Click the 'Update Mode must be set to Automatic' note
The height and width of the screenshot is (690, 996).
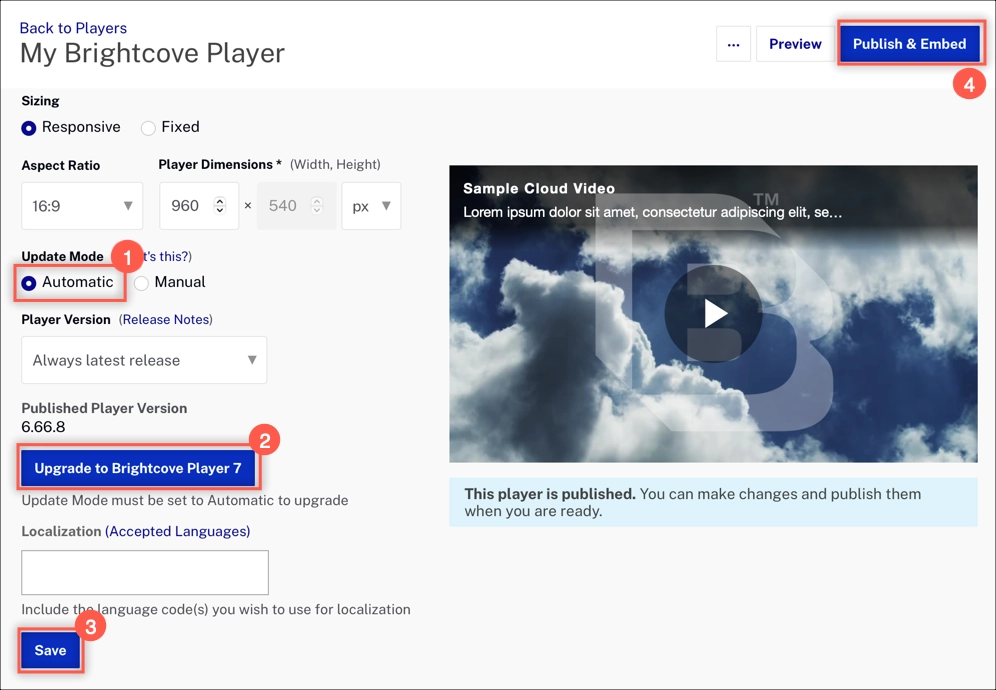point(185,501)
